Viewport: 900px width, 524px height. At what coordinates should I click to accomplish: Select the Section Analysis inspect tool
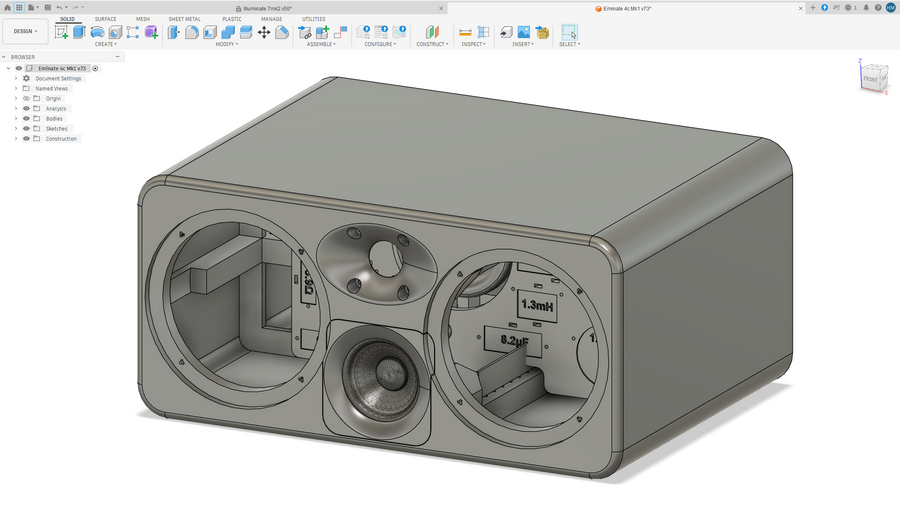tap(483, 32)
